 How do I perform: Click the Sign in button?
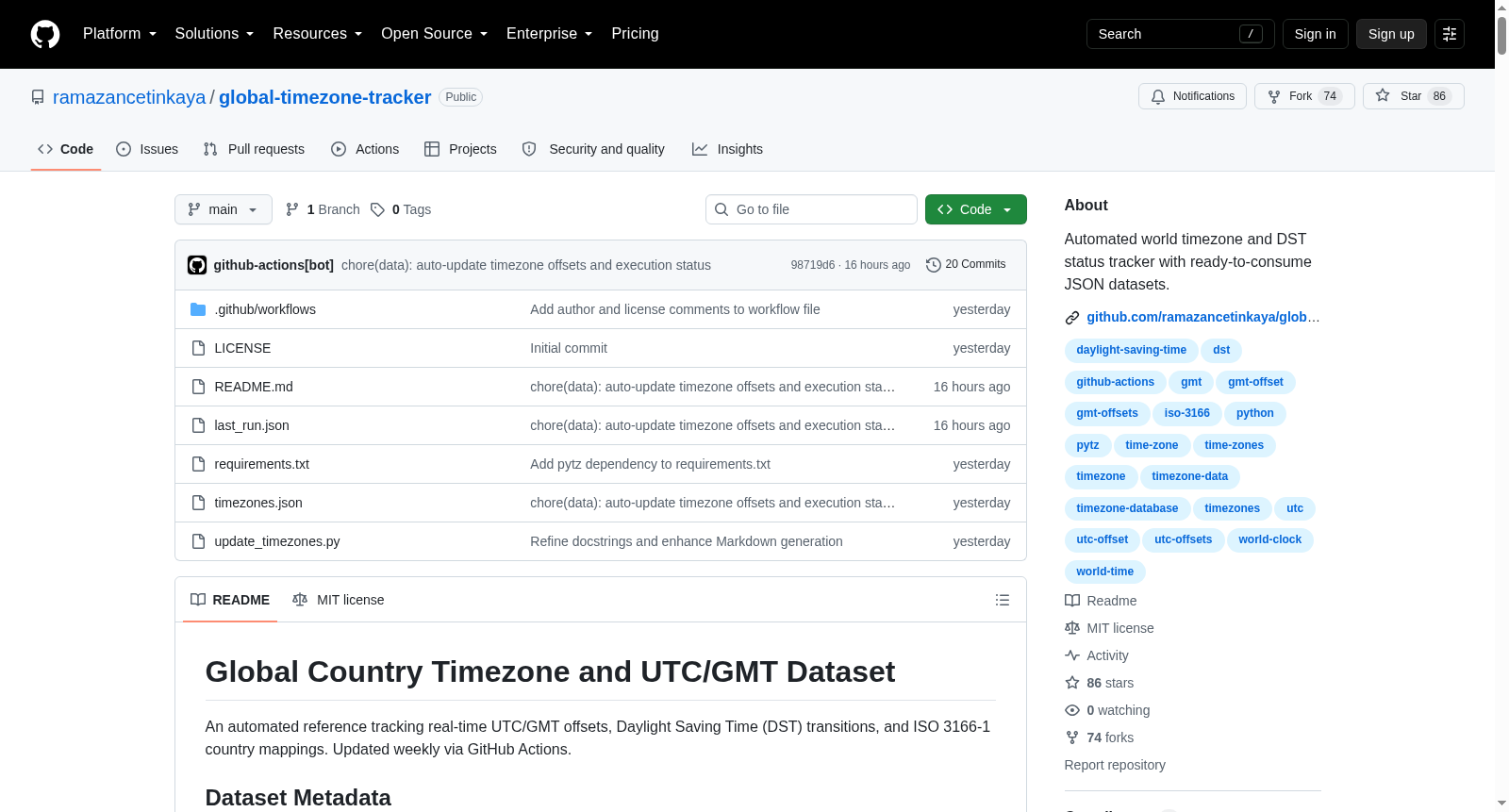tap(1315, 34)
